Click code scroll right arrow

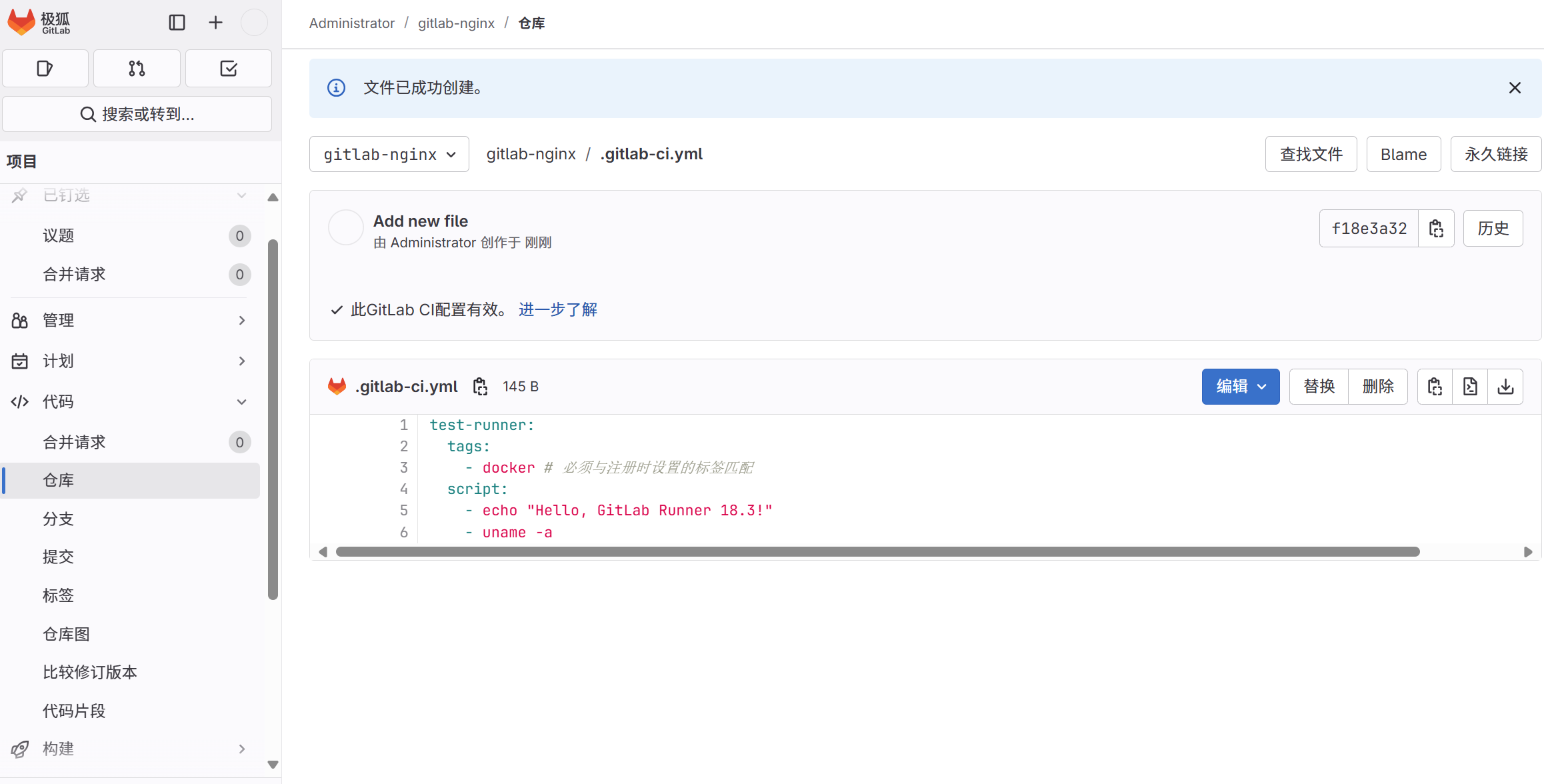[1528, 552]
